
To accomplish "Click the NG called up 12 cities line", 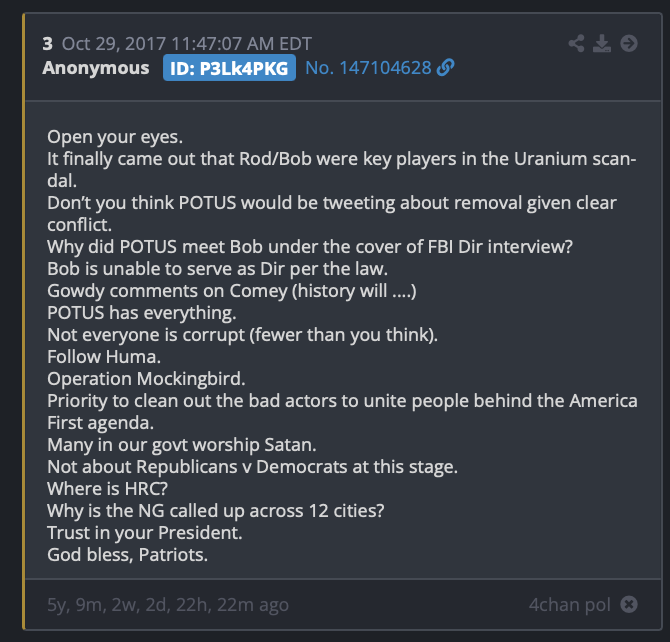I will click(216, 511).
